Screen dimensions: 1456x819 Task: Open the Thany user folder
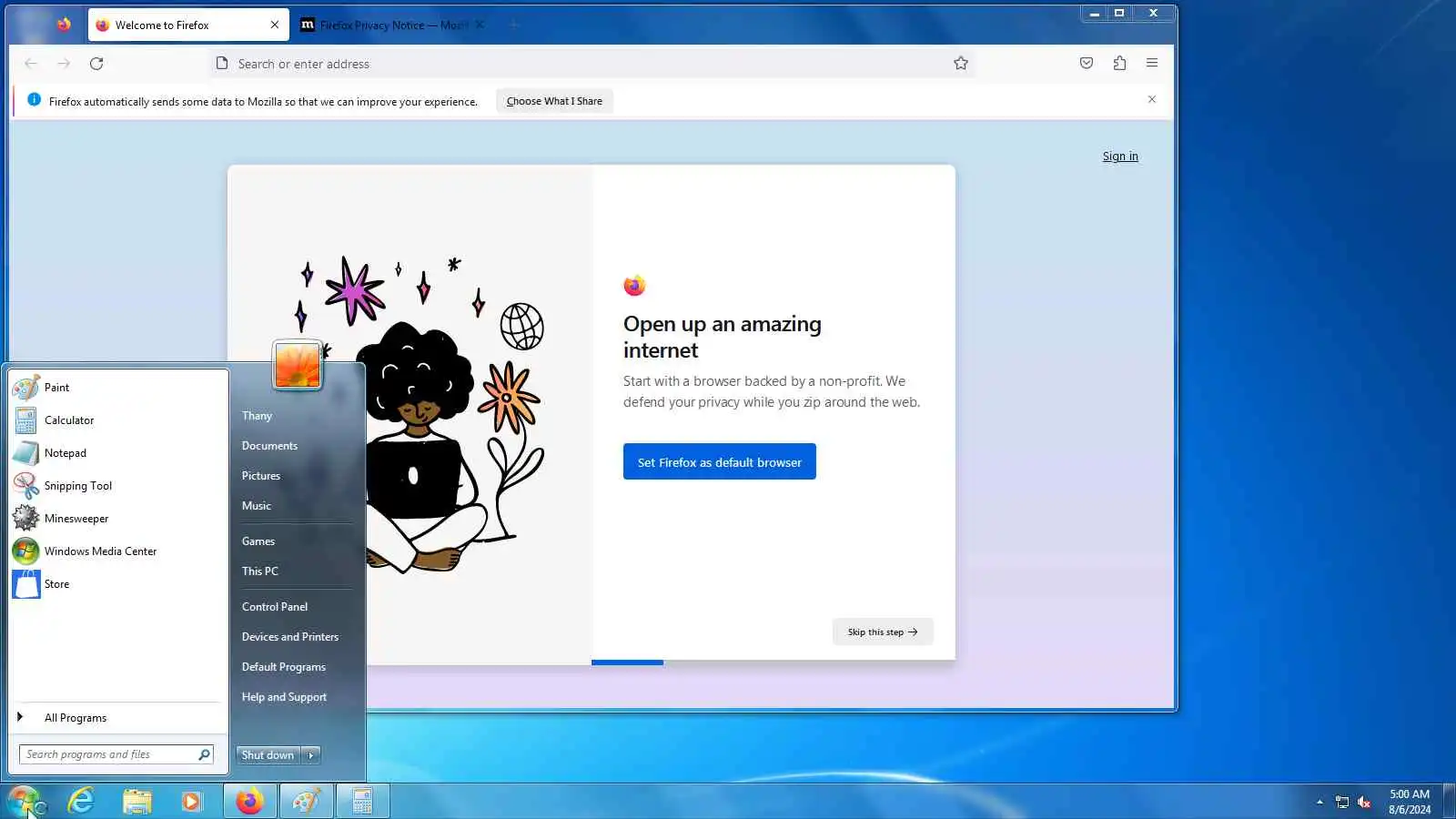[257, 416]
